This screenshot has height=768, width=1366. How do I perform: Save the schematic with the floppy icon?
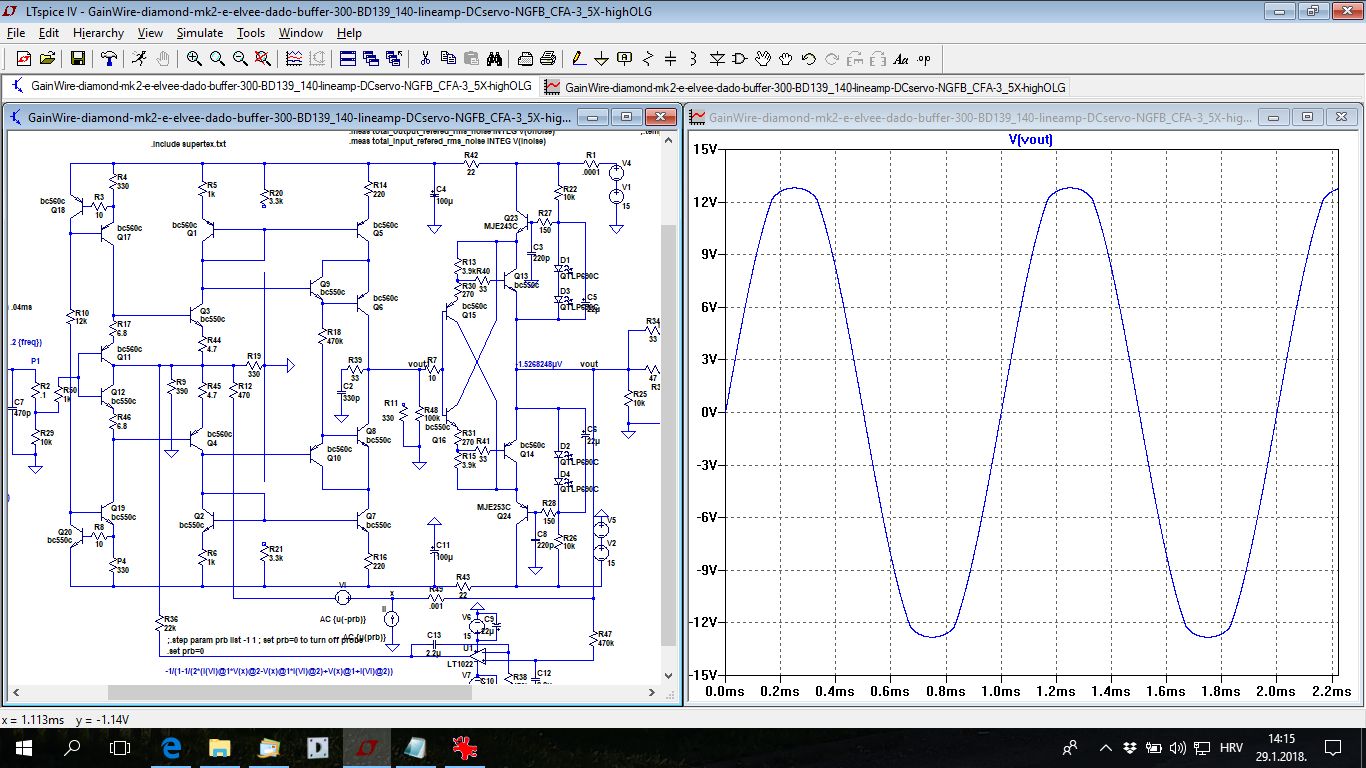[x=77, y=59]
